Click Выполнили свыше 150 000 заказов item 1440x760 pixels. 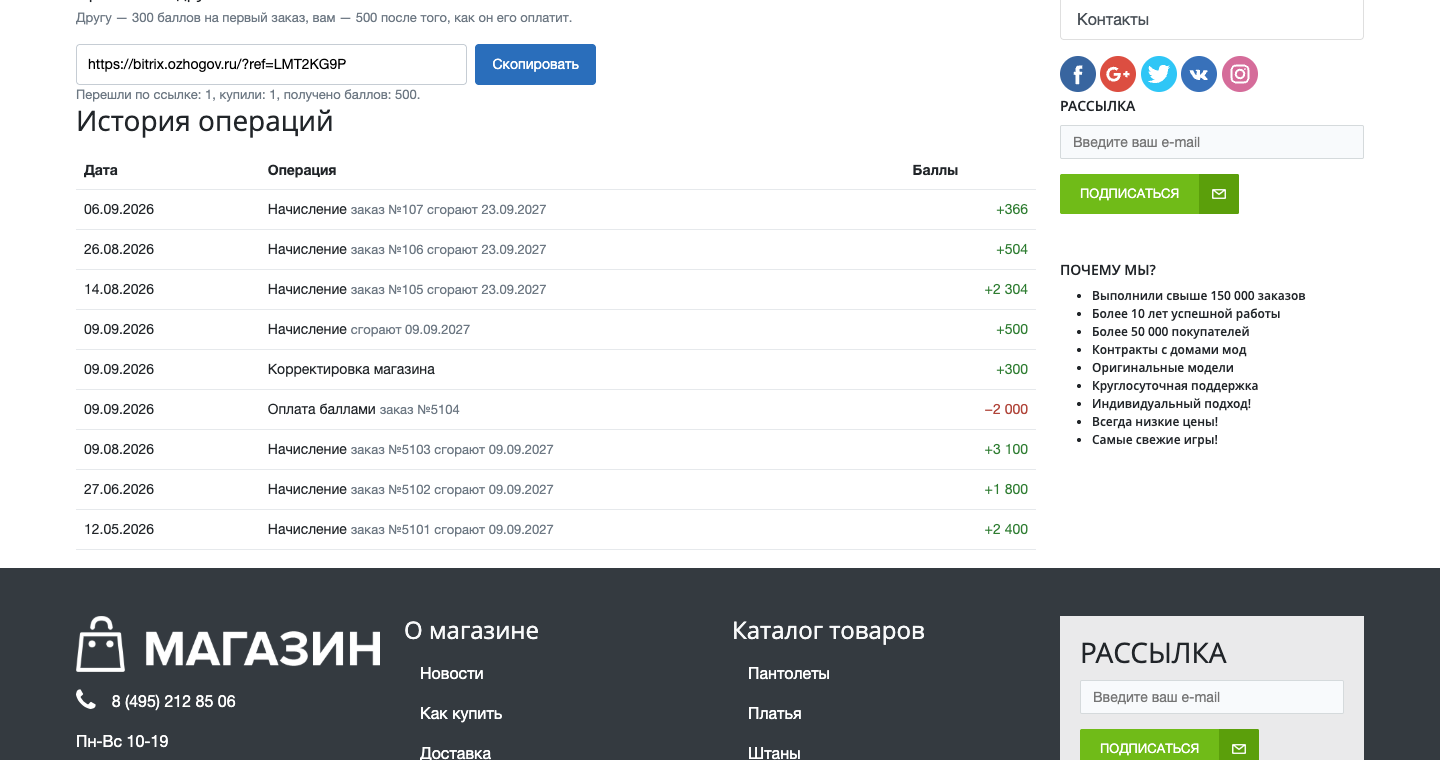[1199, 295]
